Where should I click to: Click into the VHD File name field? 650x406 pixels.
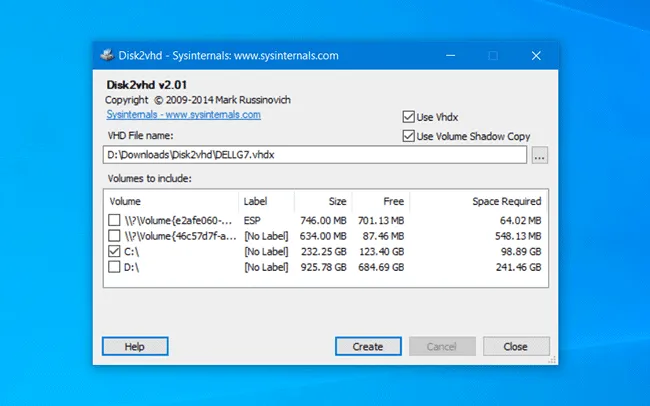pyautogui.click(x=315, y=155)
